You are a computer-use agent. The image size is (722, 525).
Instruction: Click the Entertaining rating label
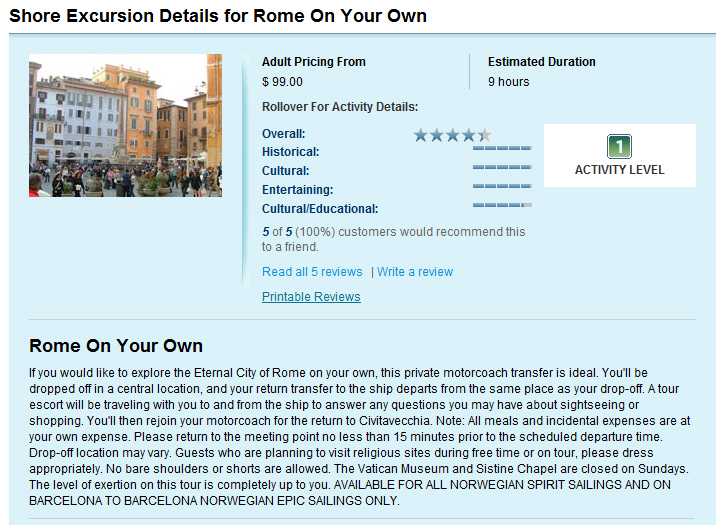coord(297,190)
